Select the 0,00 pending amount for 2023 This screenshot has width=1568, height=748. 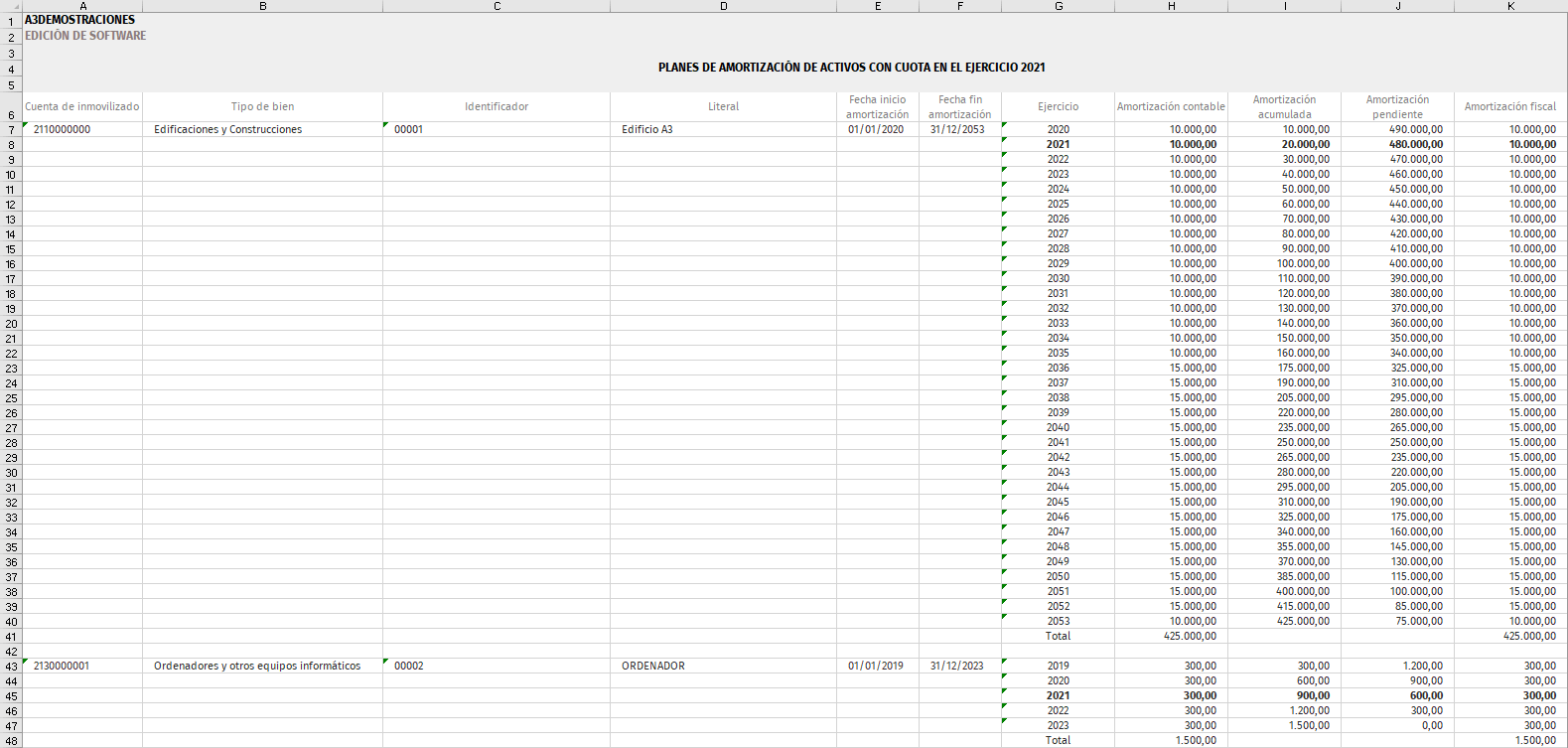tap(1397, 725)
